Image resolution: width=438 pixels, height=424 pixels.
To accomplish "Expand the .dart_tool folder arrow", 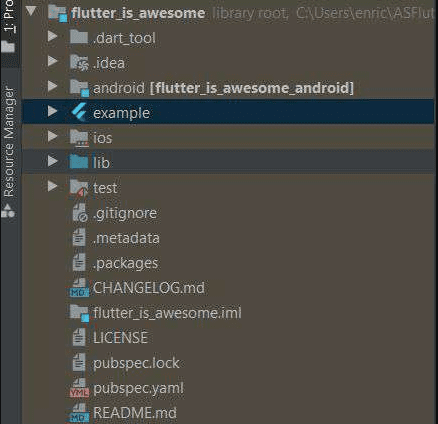I will tap(52, 36).
